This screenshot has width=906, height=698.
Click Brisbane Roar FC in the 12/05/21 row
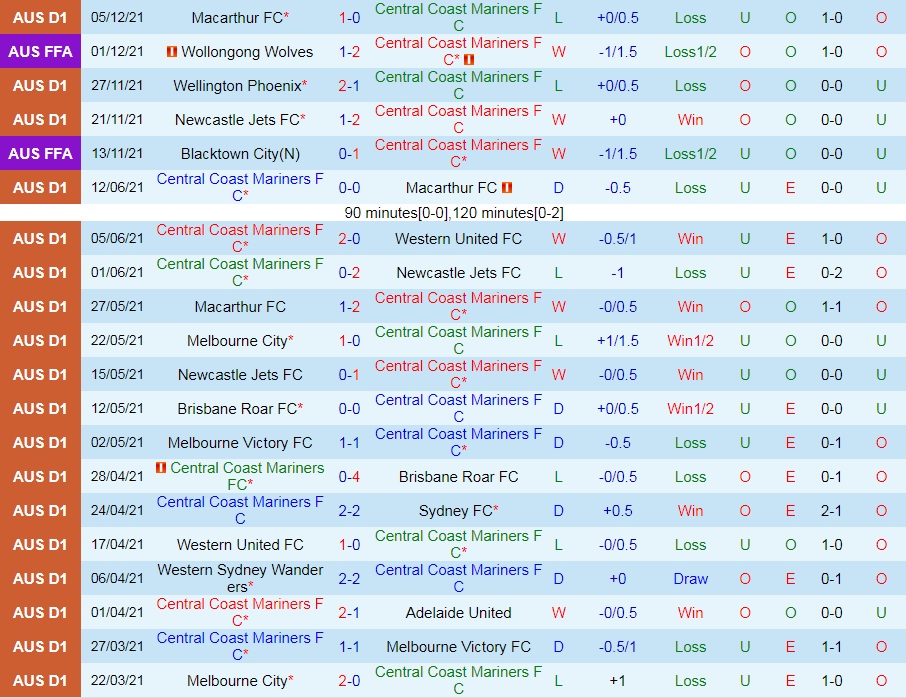pyautogui.click(x=237, y=409)
